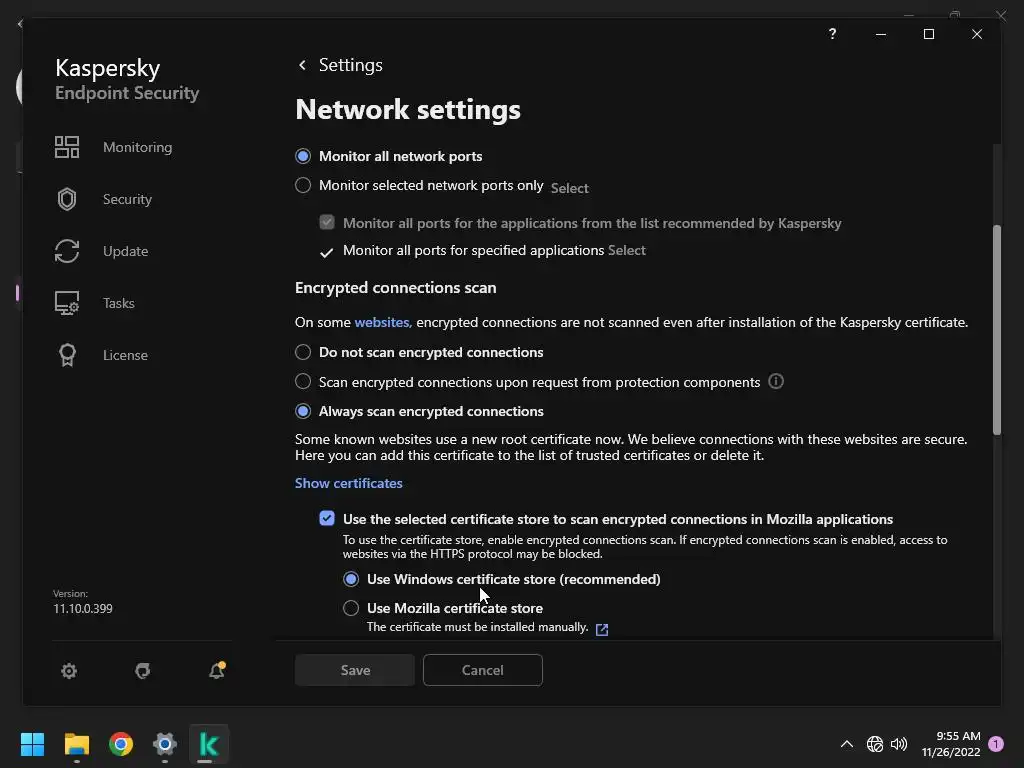Click the Settings breadcrumb label
The image size is (1024, 768).
(351, 65)
